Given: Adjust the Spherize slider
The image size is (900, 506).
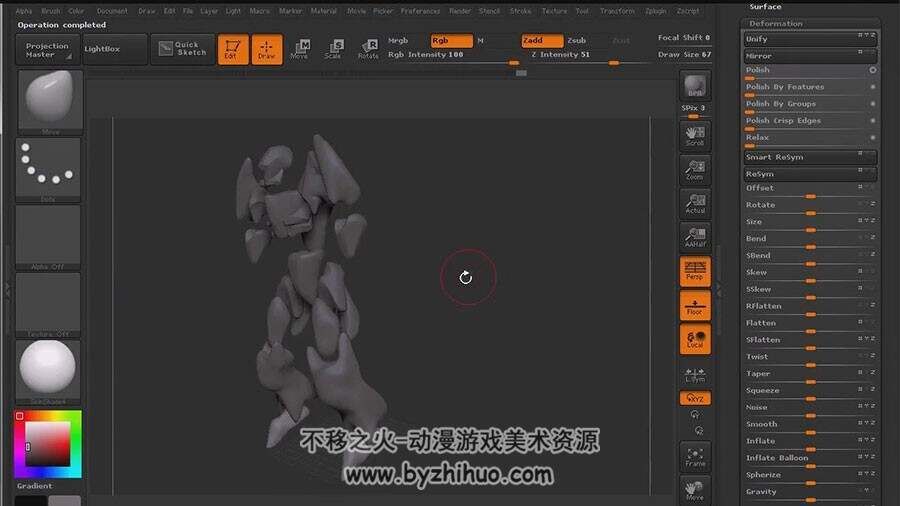Looking at the screenshot, I should [810, 477].
